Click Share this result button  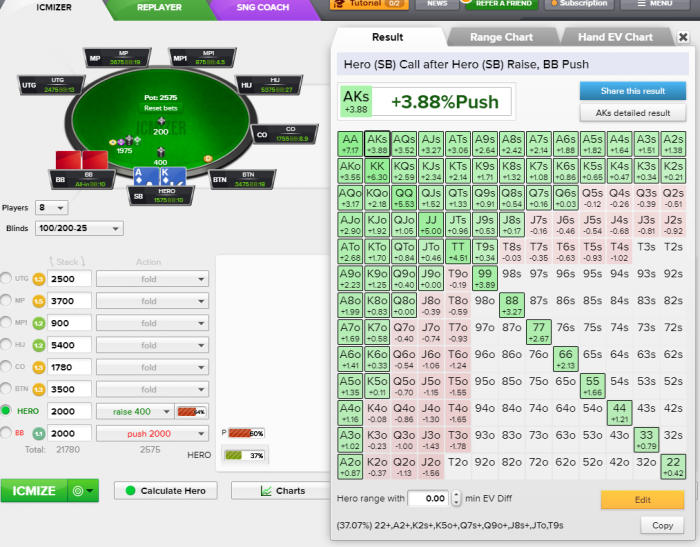pyautogui.click(x=633, y=91)
